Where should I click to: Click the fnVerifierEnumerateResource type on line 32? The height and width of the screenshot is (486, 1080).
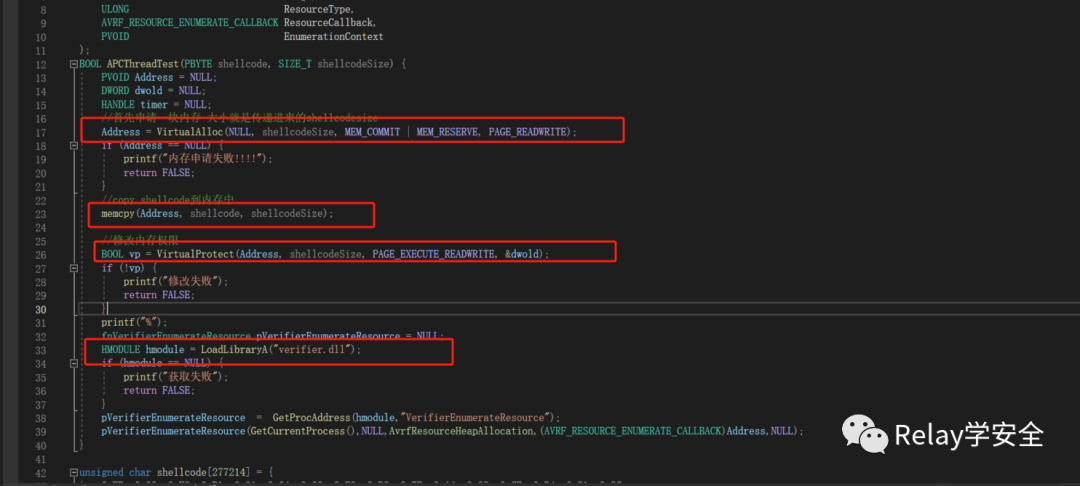tap(176, 336)
